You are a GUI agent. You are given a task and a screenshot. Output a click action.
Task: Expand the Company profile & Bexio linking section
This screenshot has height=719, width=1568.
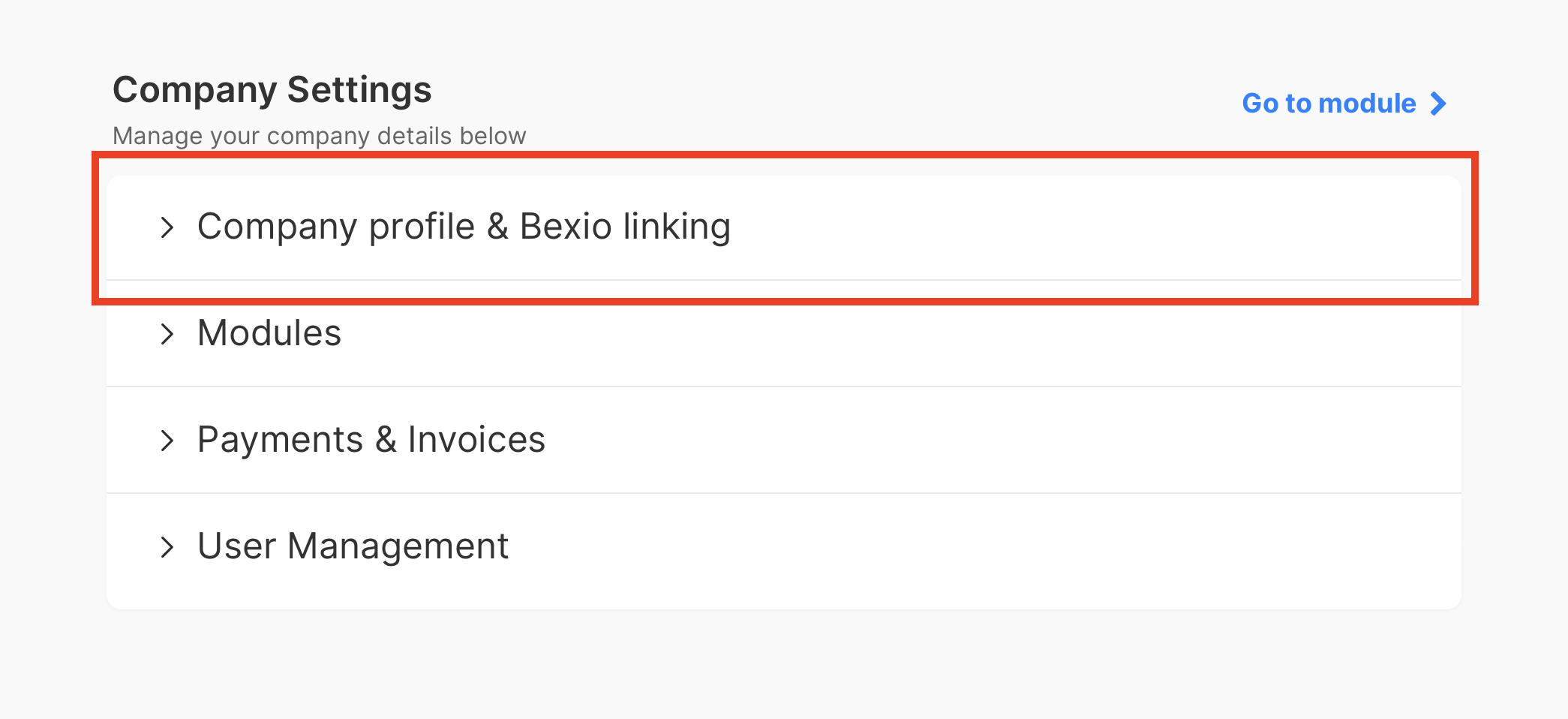[x=464, y=227]
